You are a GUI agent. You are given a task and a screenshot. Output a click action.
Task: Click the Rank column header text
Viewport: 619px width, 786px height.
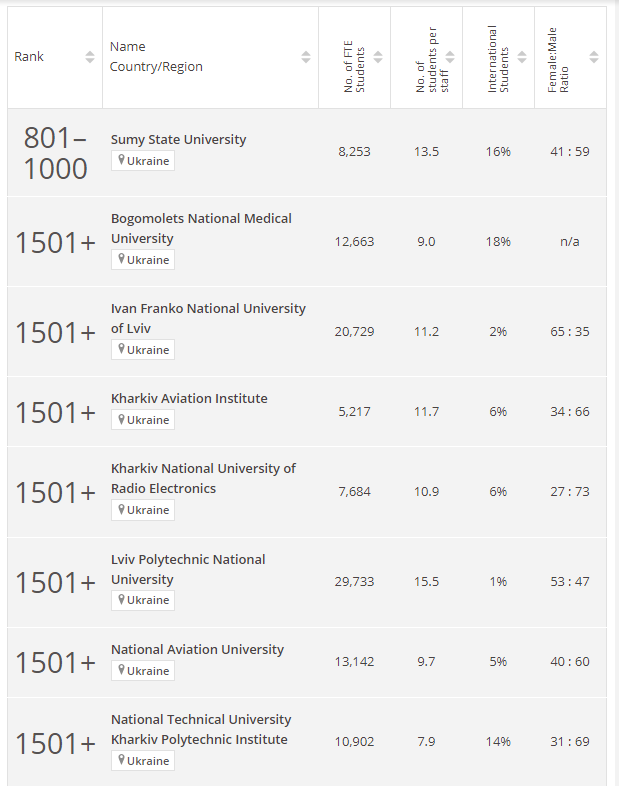click(29, 57)
